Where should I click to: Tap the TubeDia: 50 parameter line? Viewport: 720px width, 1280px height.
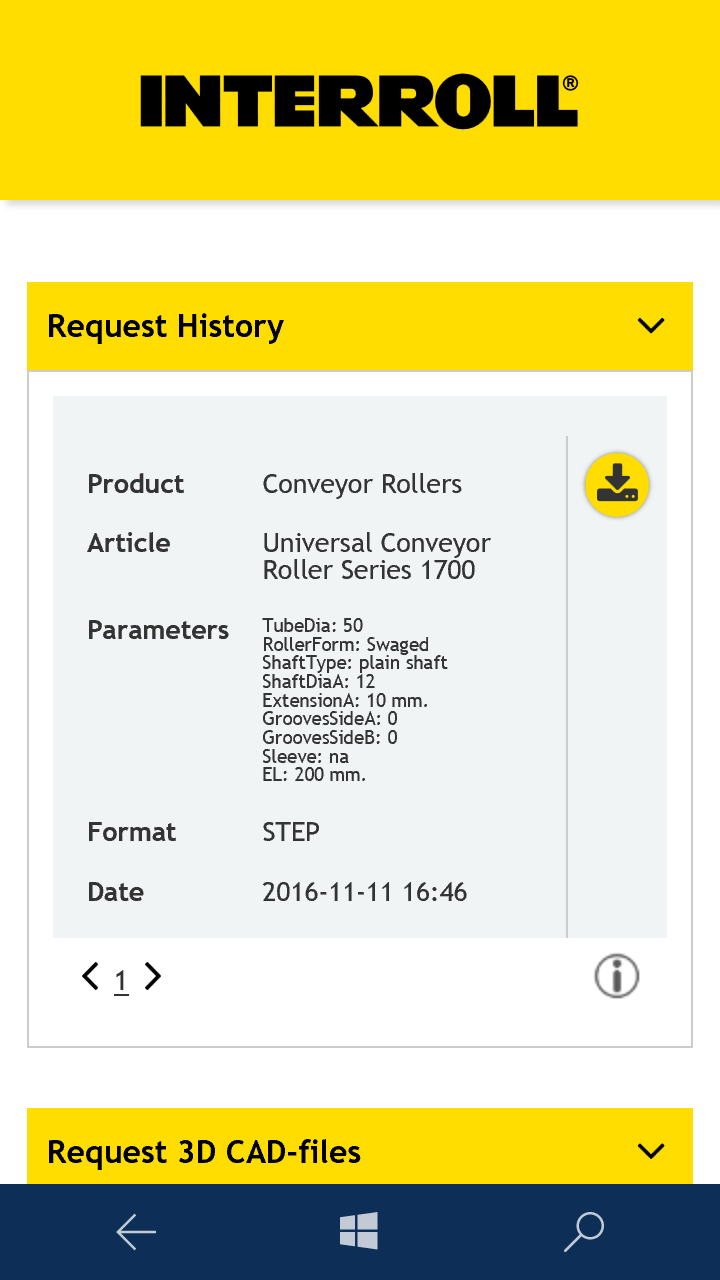[313, 626]
